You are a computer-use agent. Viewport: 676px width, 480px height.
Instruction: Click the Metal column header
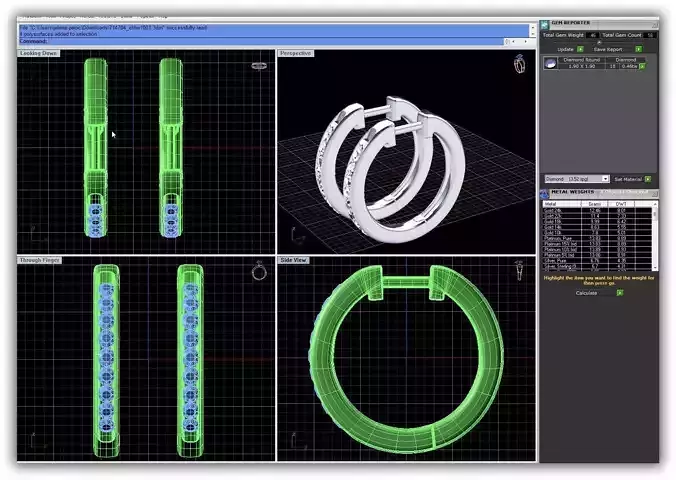562,204
